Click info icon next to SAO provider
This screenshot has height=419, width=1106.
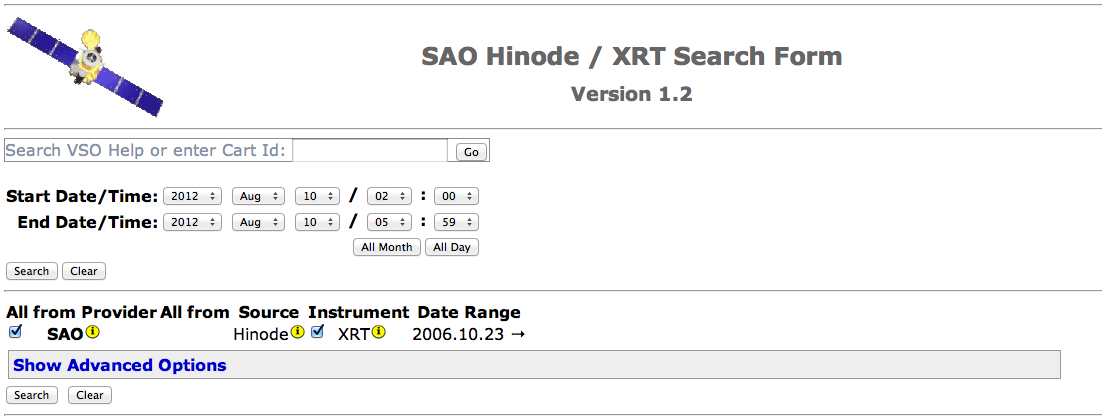tap(92, 333)
